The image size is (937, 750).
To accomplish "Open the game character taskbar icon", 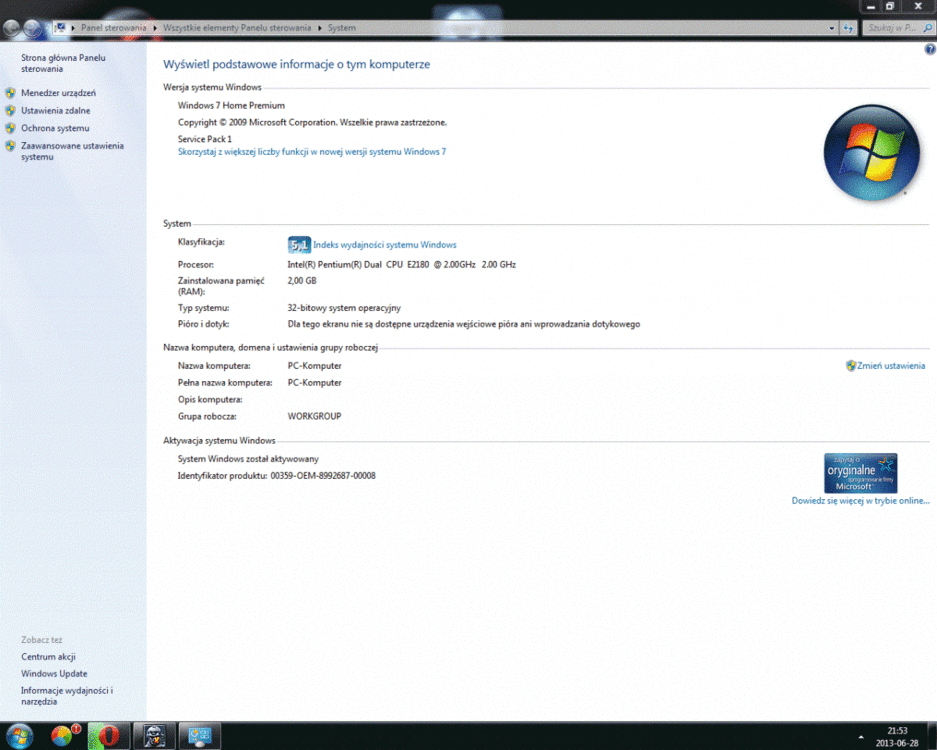I will 154,736.
